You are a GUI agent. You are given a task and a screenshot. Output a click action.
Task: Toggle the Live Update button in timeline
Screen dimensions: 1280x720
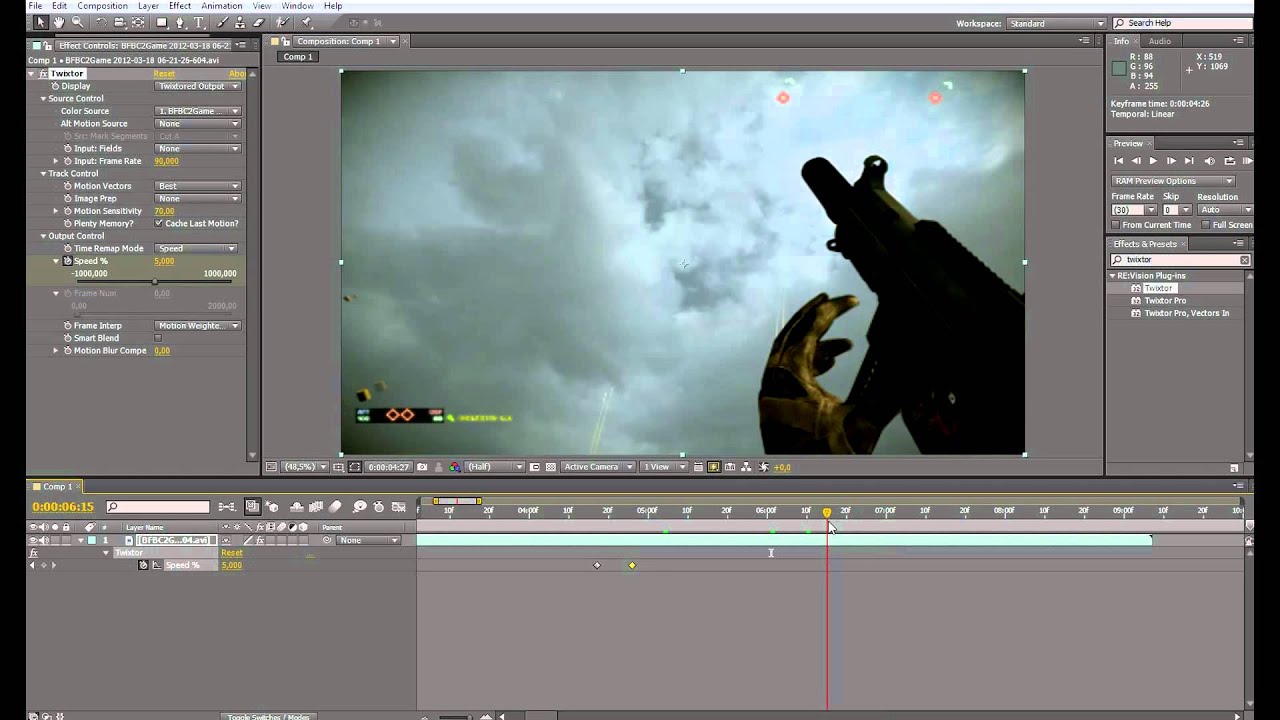(x=253, y=507)
